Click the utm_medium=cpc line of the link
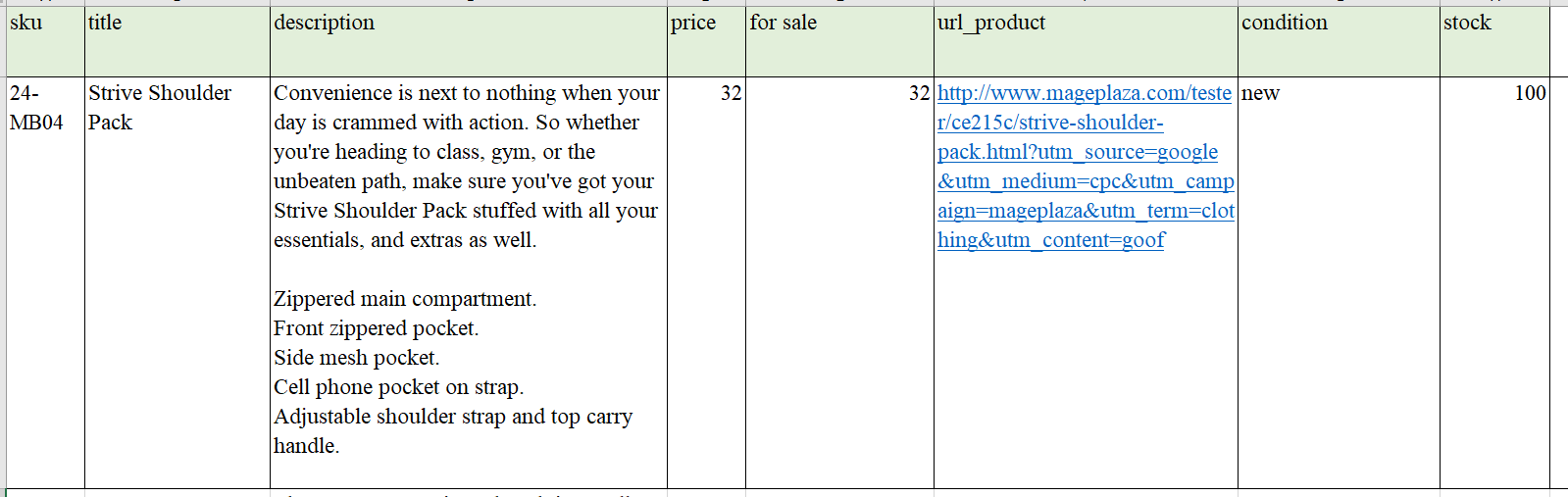 (1086, 181)
